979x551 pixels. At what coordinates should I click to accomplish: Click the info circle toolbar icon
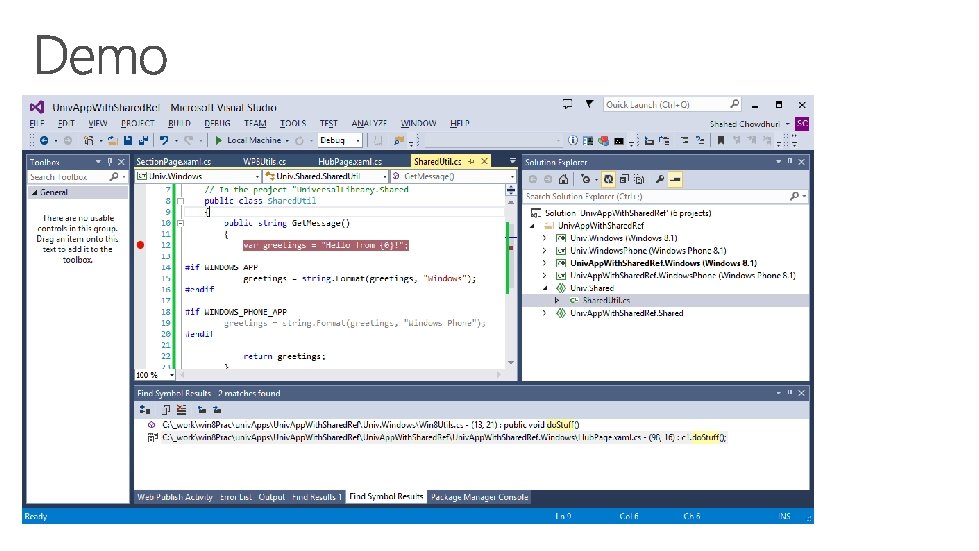coord(573,140)
